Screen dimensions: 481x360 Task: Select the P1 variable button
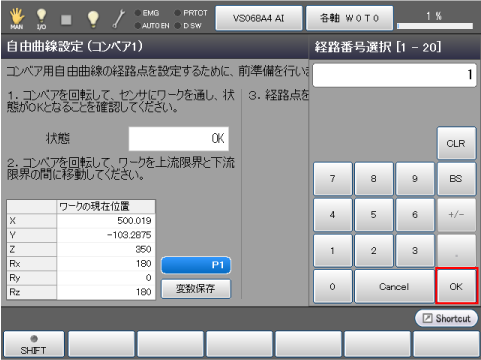coord(196,265)
